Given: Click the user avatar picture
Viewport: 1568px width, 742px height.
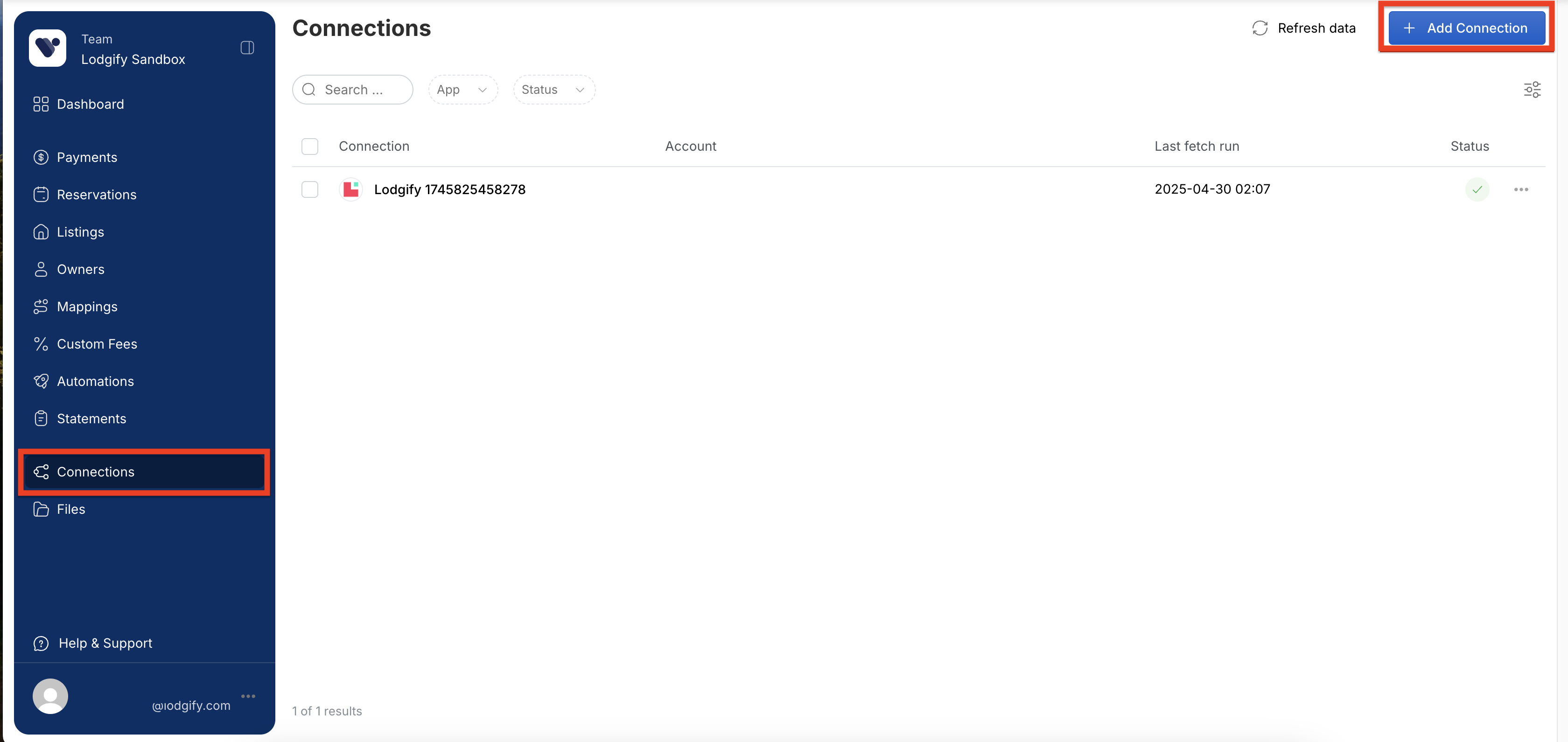Looking at the screenshot, I should (x=50, y=696).
